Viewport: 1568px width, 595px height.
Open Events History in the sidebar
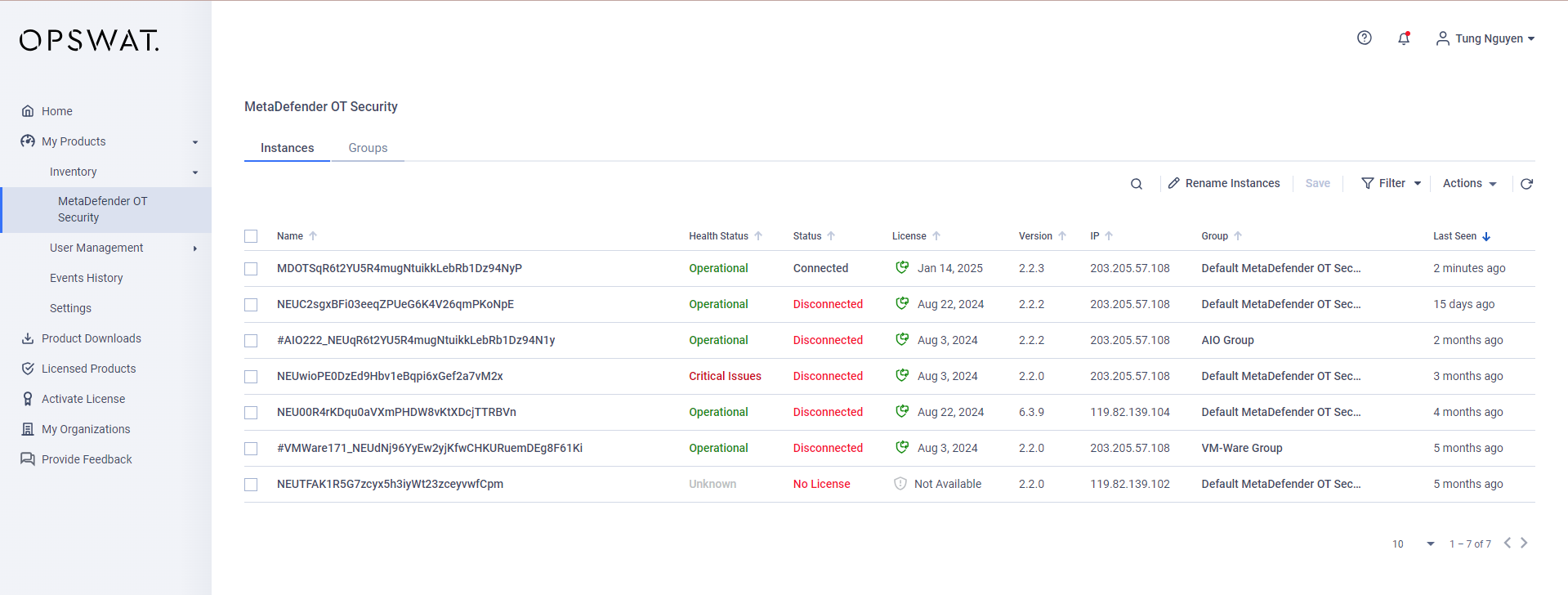click(86, 278)
